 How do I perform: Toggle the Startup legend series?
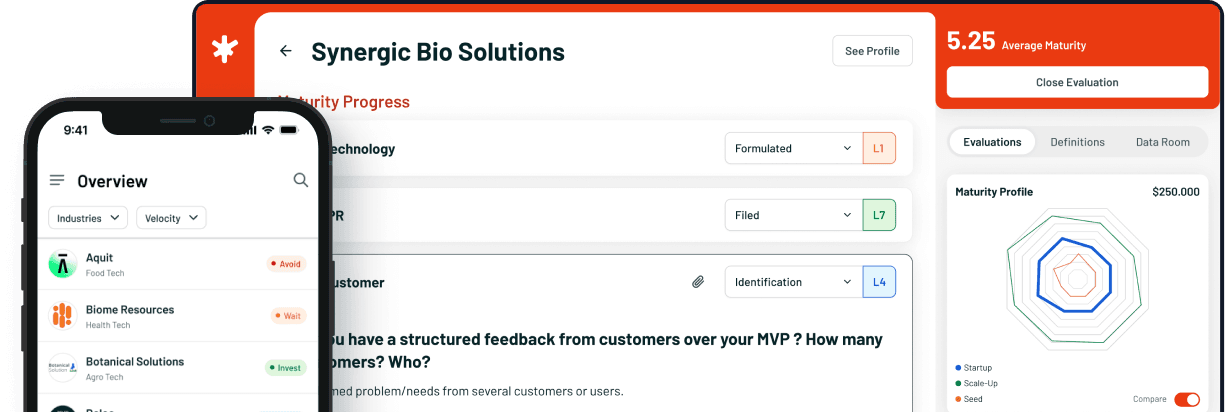pos(973,367)
